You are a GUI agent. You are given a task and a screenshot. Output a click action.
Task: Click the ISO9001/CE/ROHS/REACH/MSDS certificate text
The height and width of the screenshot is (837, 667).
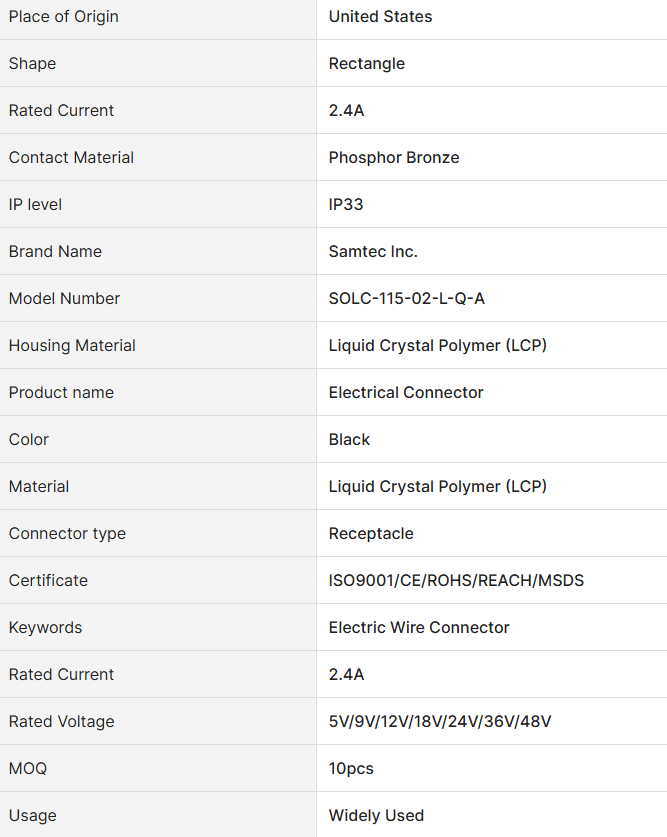[x=456, y=580]
